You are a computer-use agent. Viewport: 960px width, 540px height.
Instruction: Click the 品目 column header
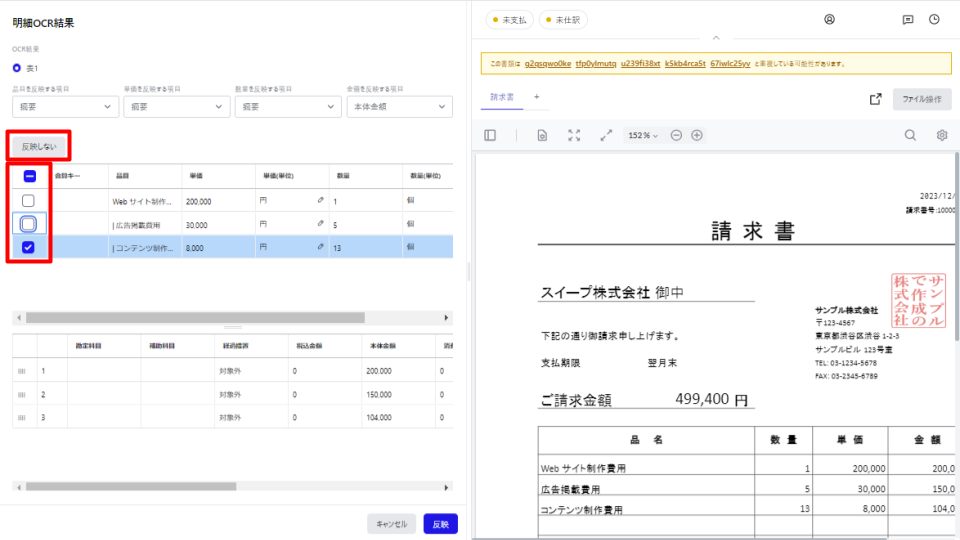pos(145,176)
